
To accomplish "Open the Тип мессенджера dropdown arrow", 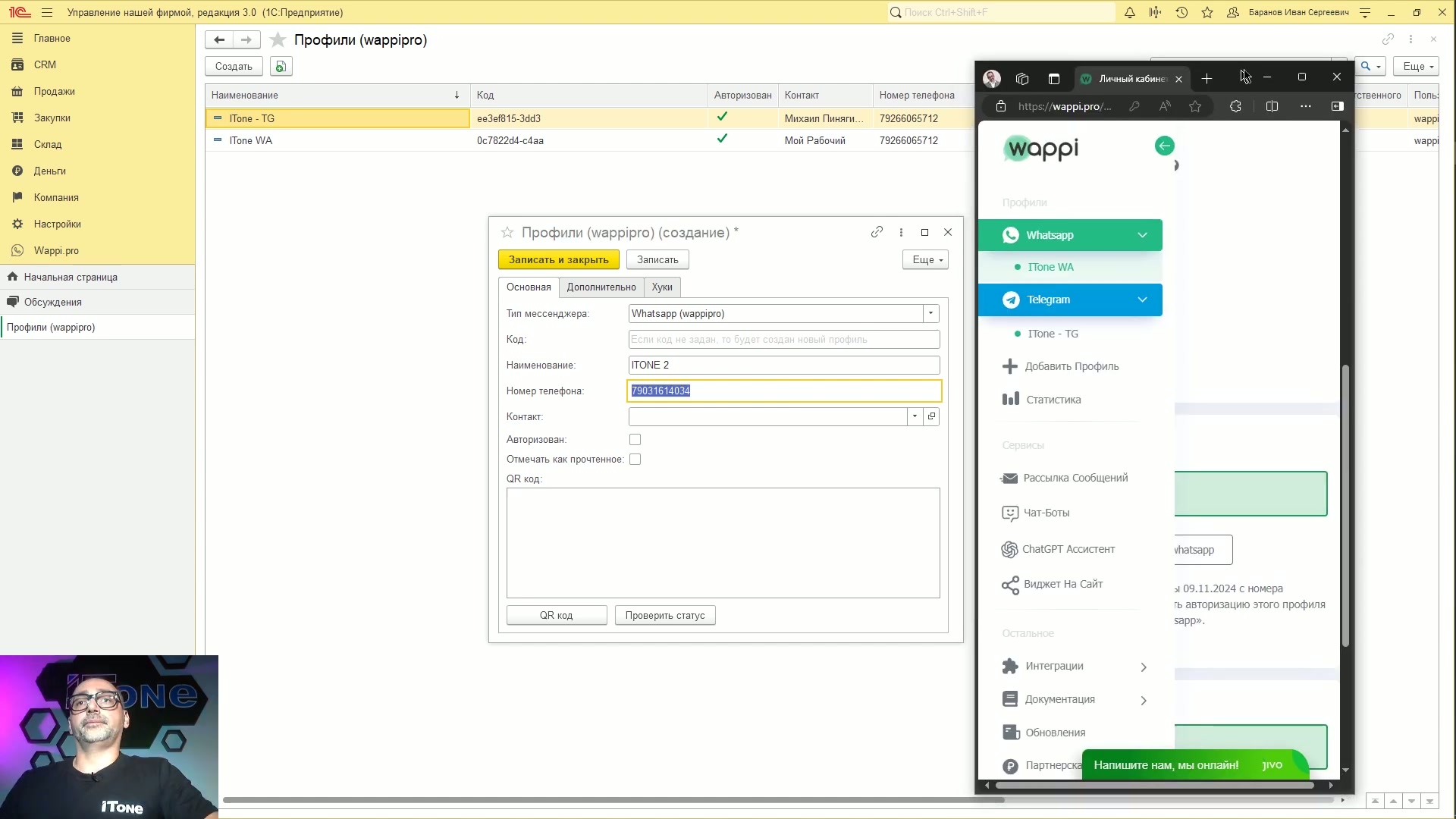I will (930, 313).
